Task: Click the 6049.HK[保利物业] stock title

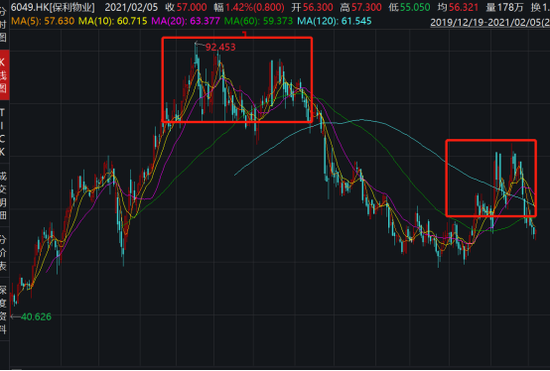Action: coord(53,7)
